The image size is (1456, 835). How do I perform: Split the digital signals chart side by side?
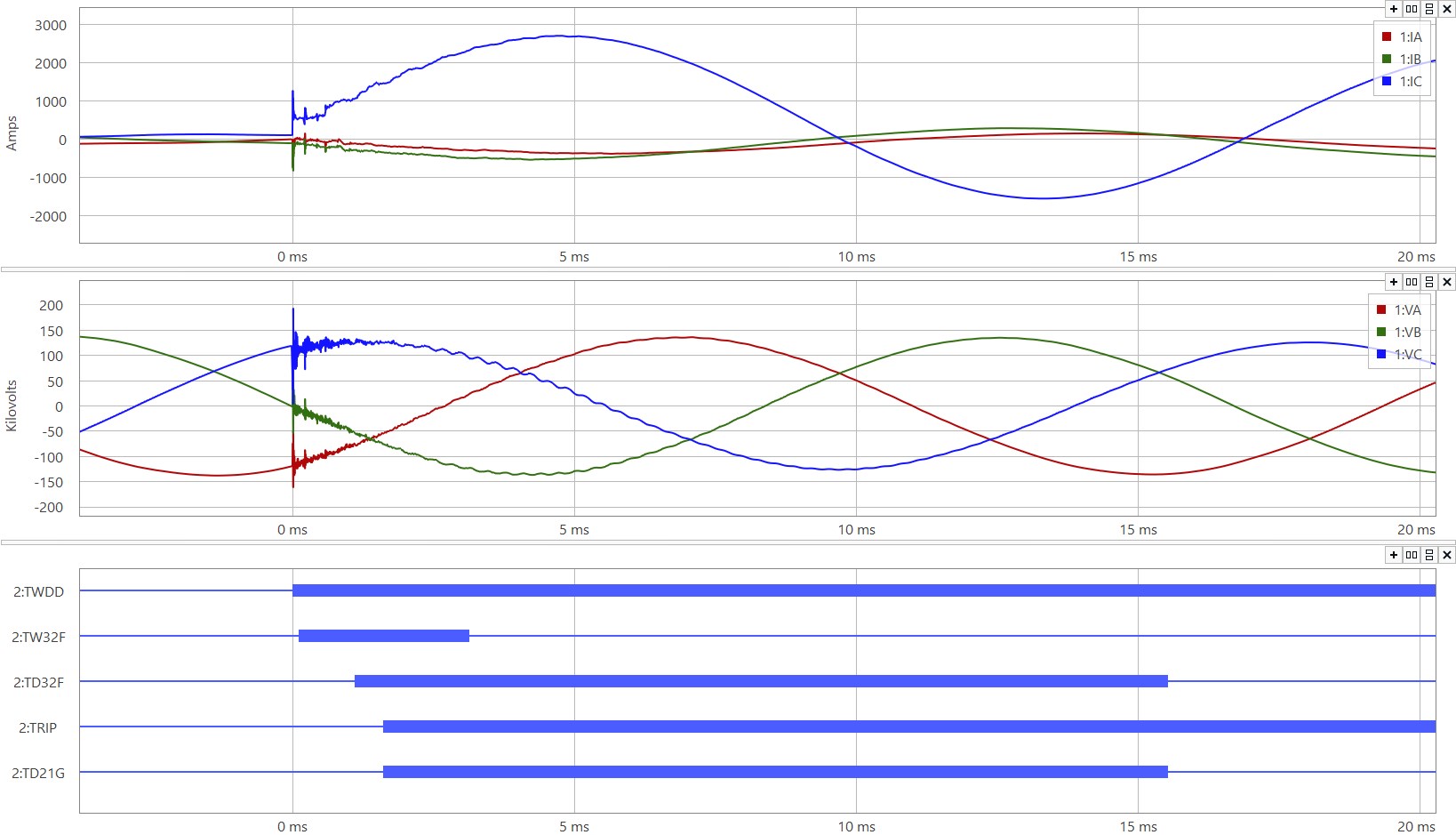coord(1412,555)
